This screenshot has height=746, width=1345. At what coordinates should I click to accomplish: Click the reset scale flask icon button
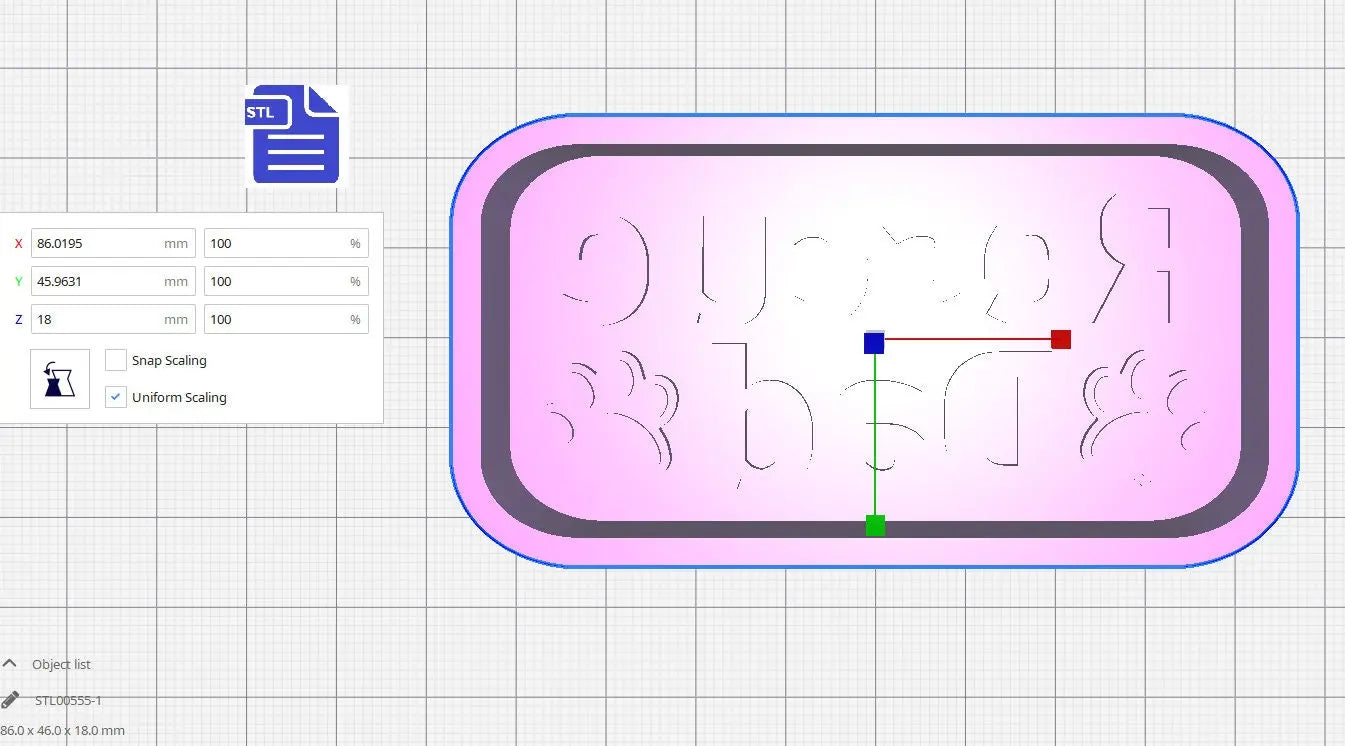(x=60, y=379)
